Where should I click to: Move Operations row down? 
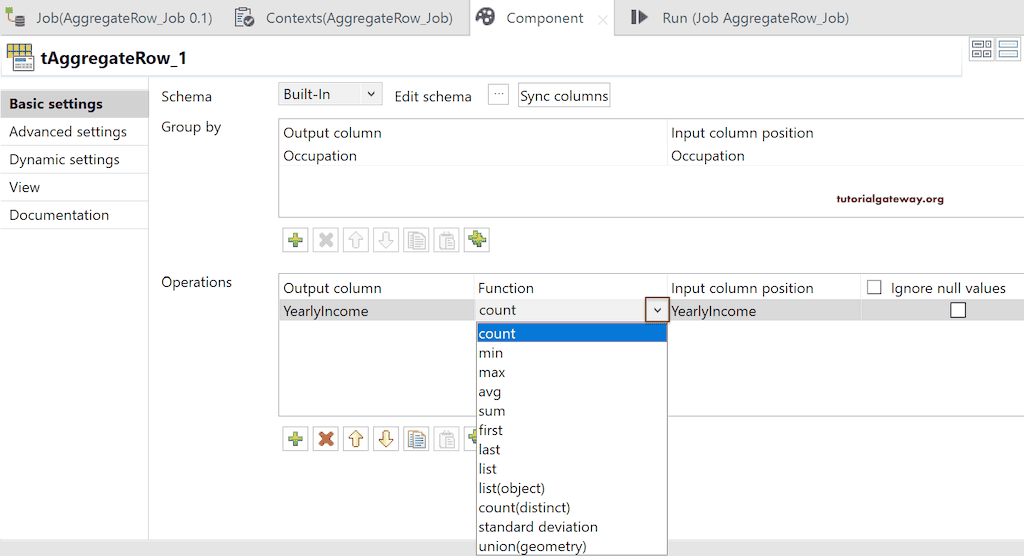[x=386, y=438]
